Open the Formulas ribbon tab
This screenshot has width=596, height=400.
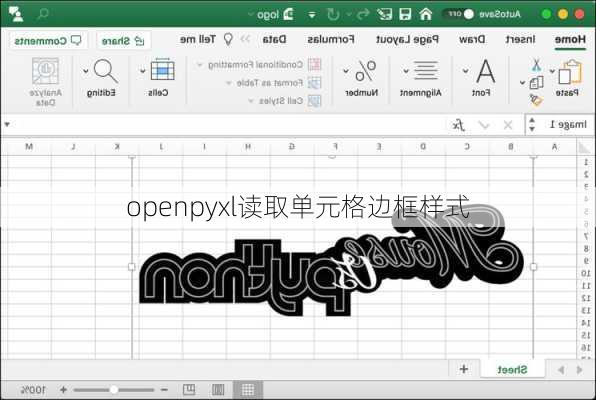[x=331, y=39]
